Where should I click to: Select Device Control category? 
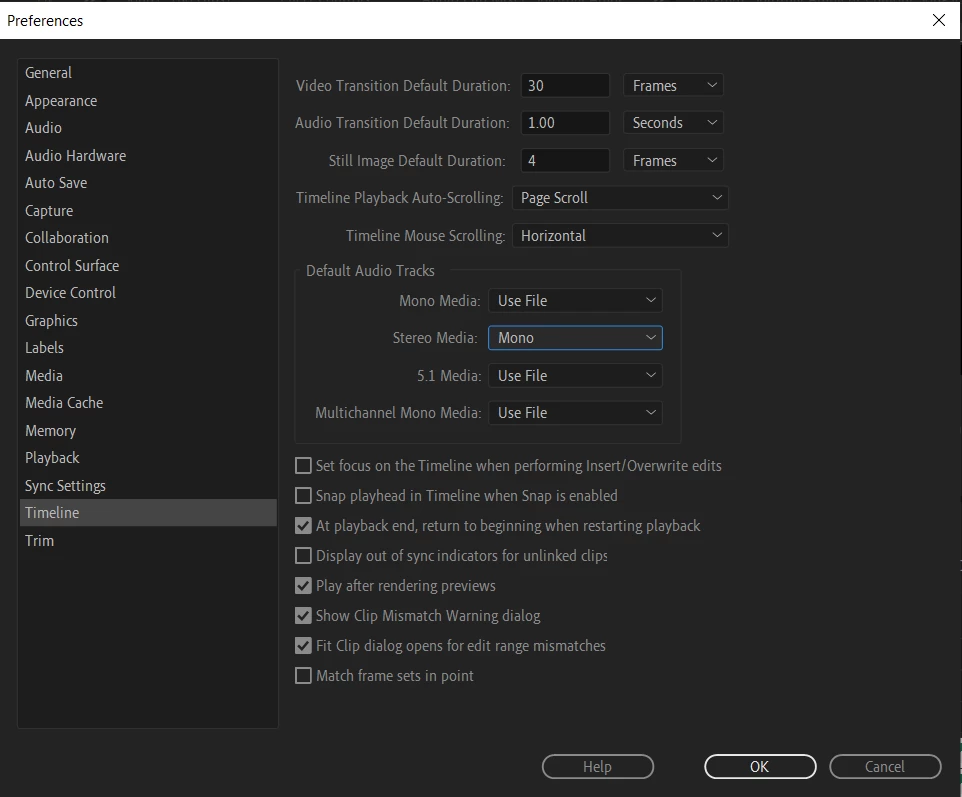[x=147, y=293]
